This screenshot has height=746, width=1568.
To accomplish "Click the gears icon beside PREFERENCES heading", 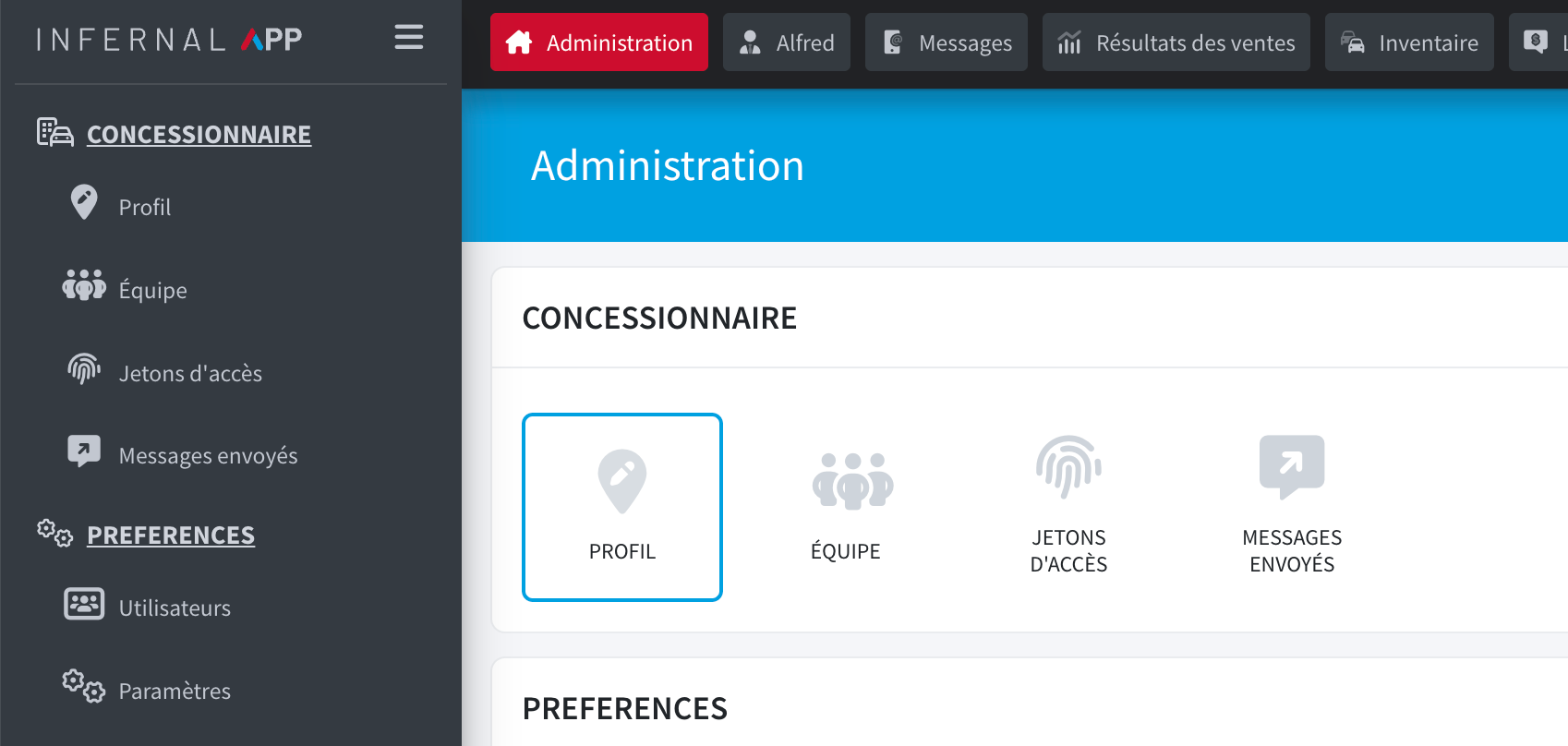I will 55,534.
